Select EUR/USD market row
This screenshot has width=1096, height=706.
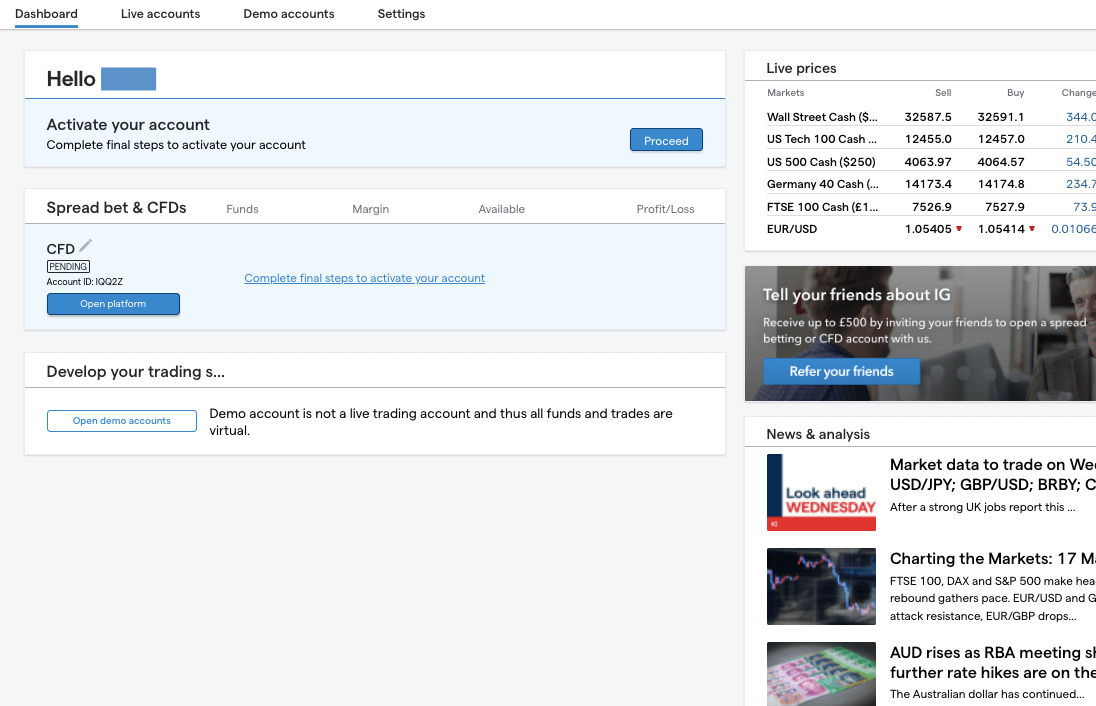(x=931, y=229)
